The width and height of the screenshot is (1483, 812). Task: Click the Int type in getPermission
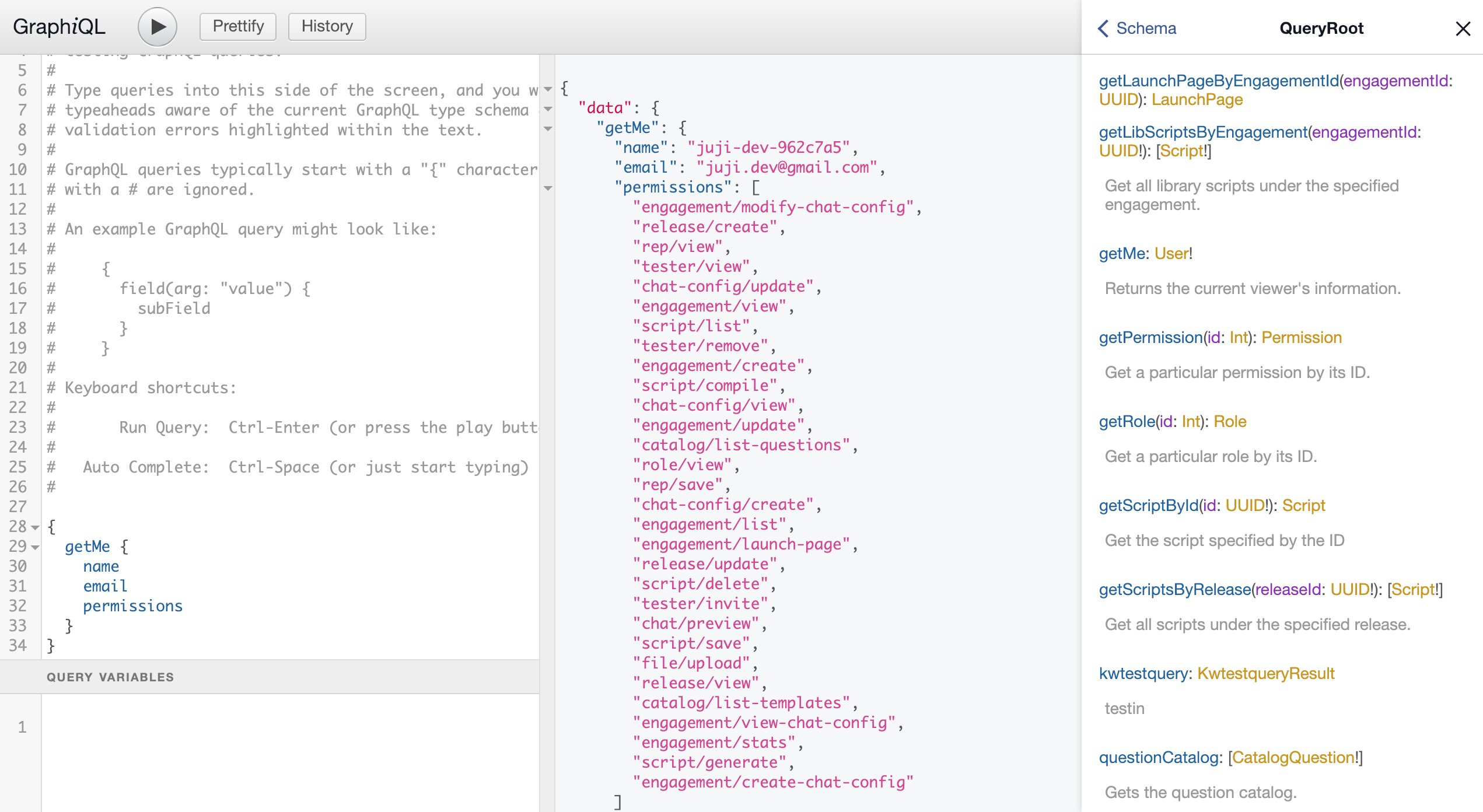pyautogui.click(x=1239, y=337)
